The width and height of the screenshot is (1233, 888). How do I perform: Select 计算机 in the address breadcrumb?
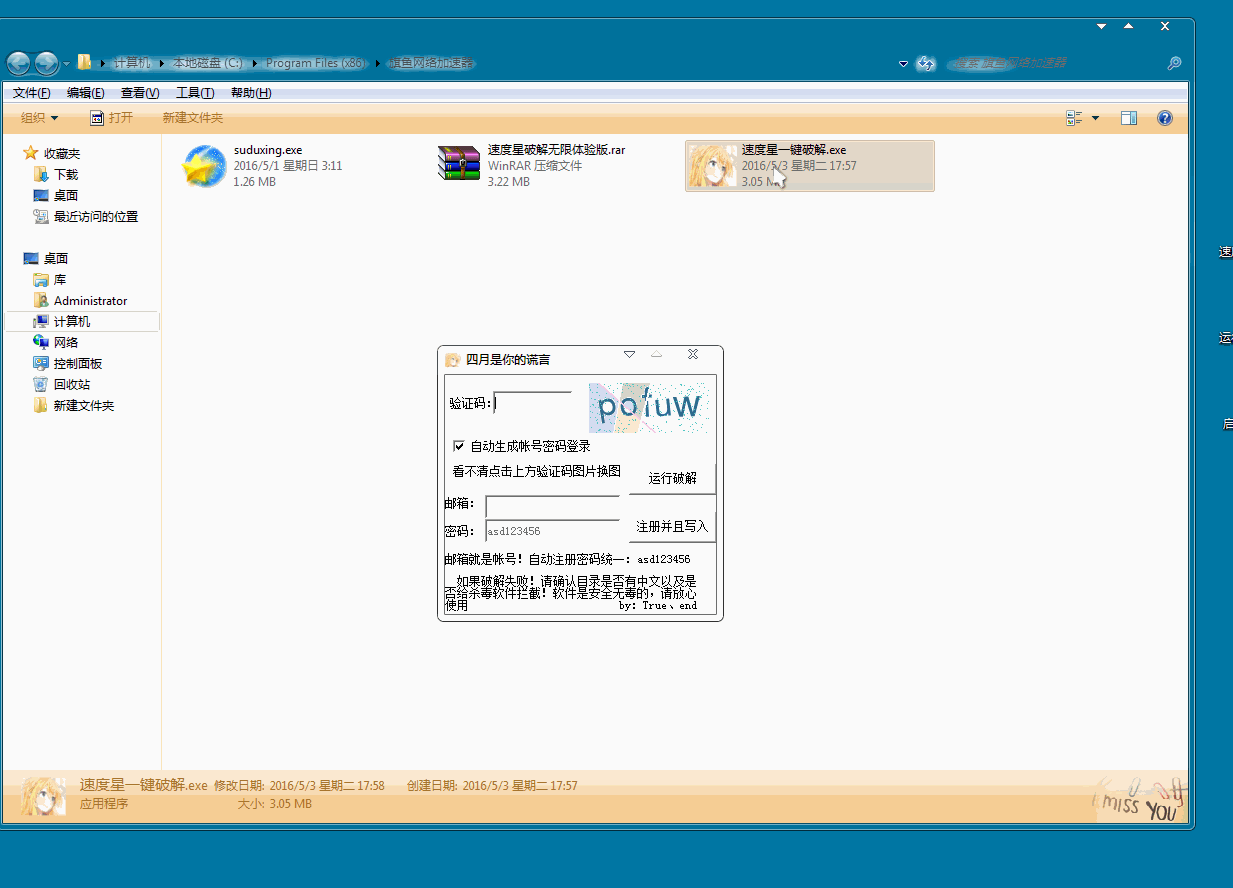[132, 63]
